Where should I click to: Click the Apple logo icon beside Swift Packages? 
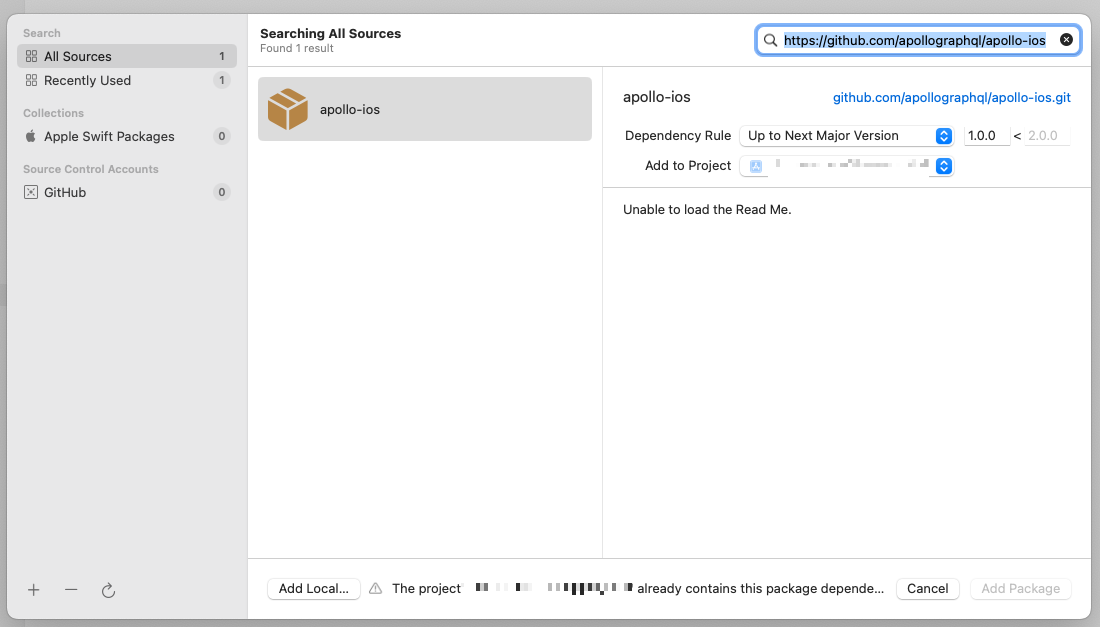point(31,136)
